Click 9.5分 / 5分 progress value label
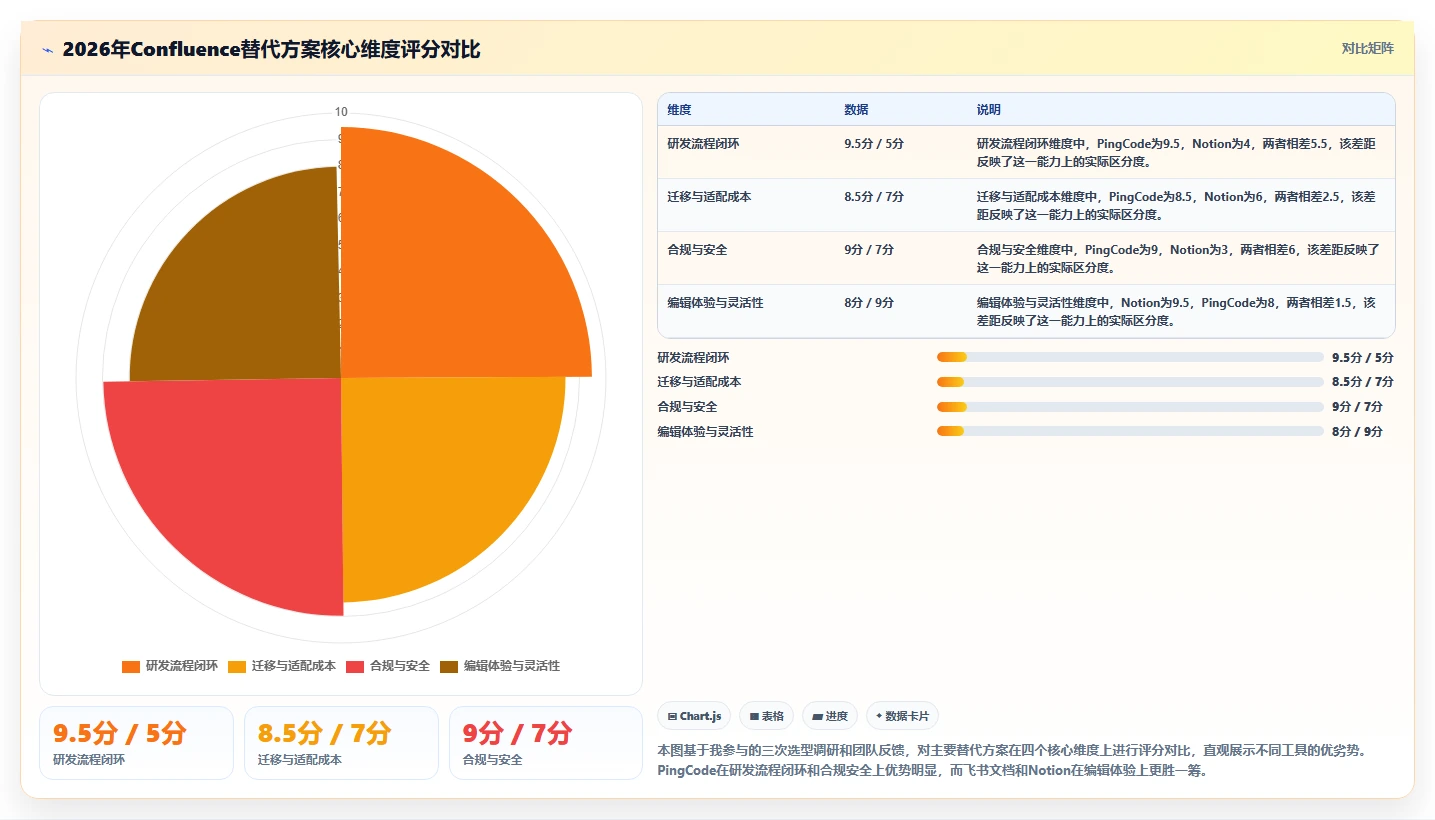Image resolution: width=1435 pixels, height=820 pixels. pyautogui.click(x=1363, y=357)
